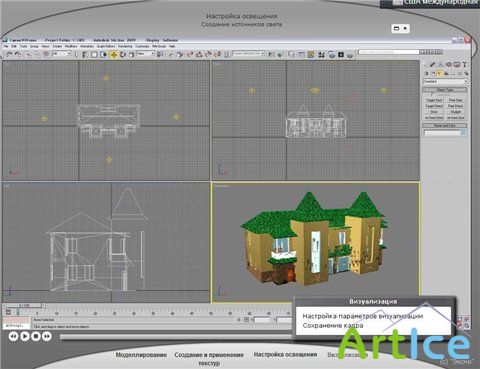Activate the Select Object arrow tool
480x369 pixels.
[76, 54]
